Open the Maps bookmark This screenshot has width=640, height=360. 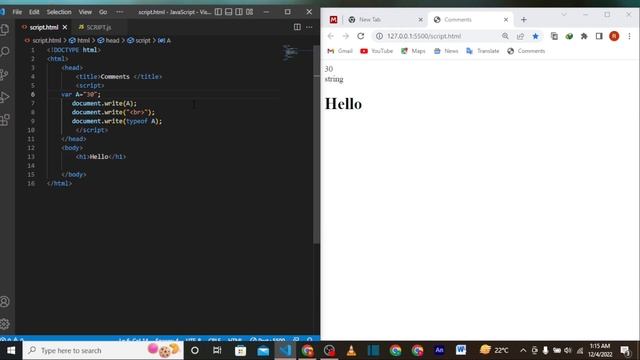[413, 51]
